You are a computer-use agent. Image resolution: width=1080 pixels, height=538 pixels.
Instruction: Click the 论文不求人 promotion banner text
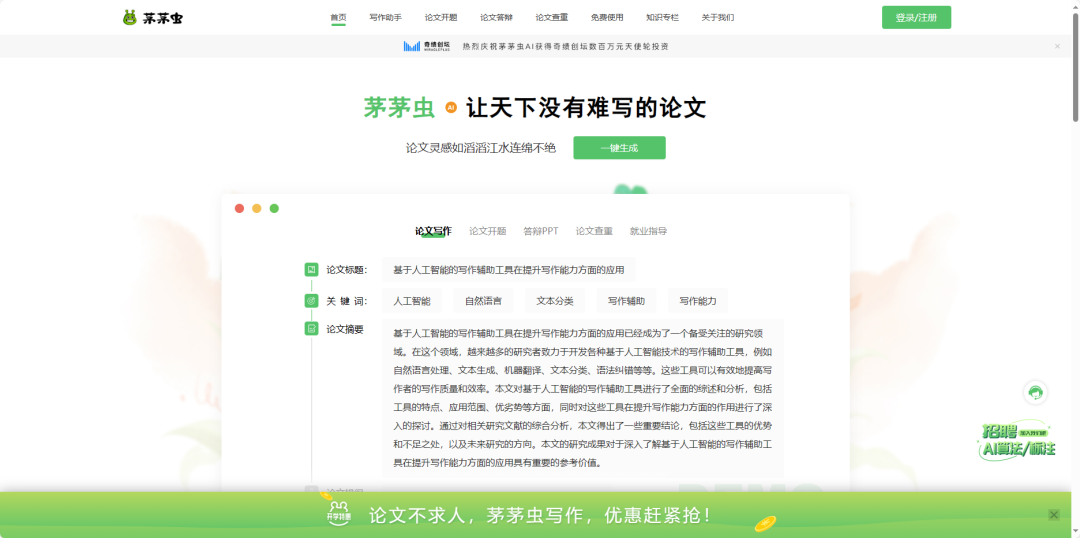tap(540, 515)
